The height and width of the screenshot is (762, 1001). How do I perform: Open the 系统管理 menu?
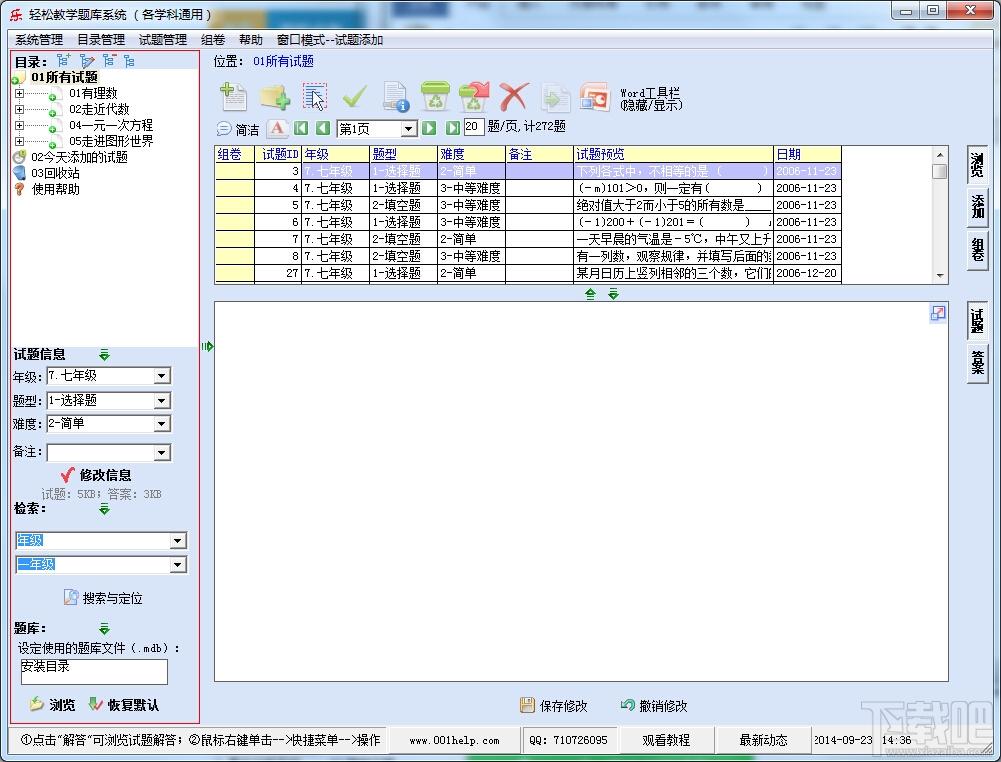pos(39,40)
